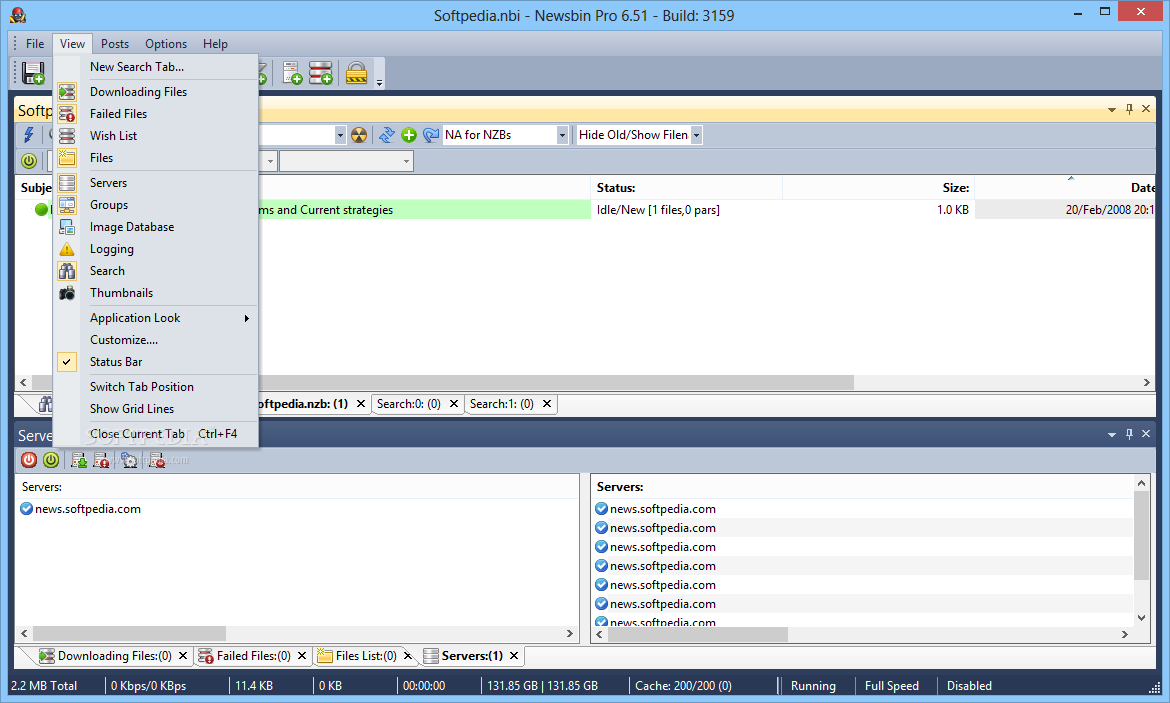The width and height of the screenshot is (1170, 703).
Task: Click the gear settings icon in the Servers toolbar
Action: [129, 460]
